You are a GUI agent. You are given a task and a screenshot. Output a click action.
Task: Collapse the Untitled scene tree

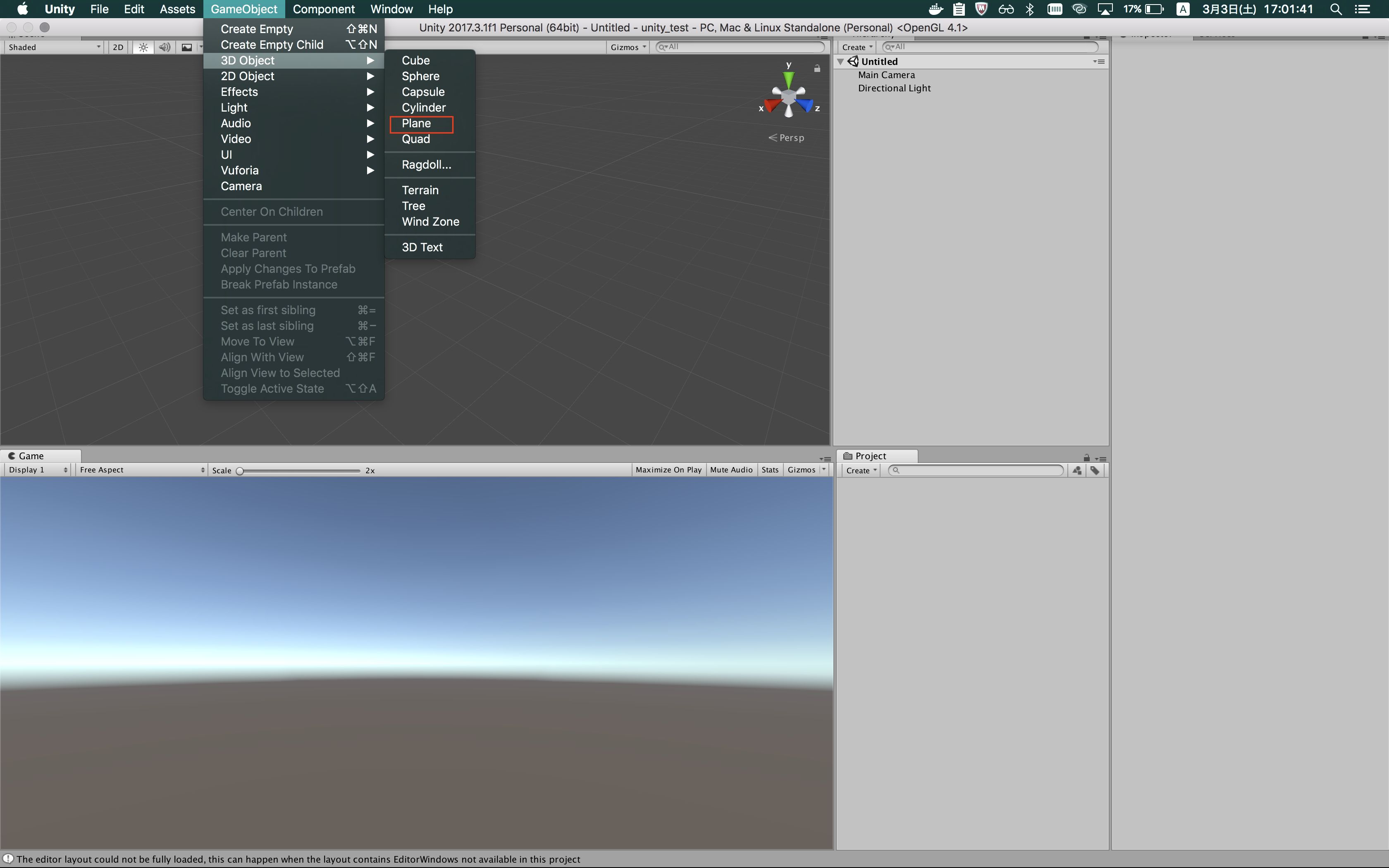[841, 62]
